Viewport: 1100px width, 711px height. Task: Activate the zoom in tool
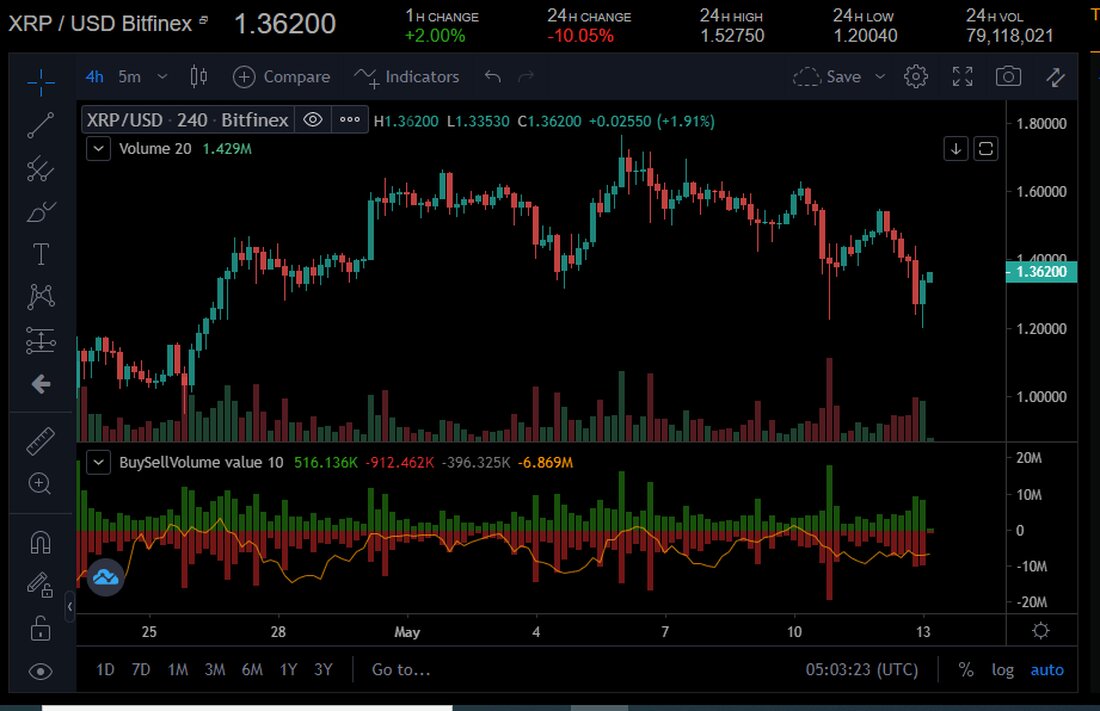pyautogui.click(x=41, y=484)
